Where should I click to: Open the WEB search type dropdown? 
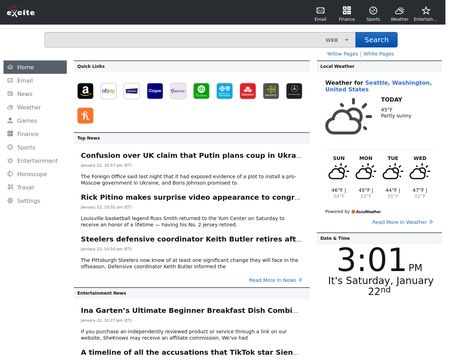[337, 40]
